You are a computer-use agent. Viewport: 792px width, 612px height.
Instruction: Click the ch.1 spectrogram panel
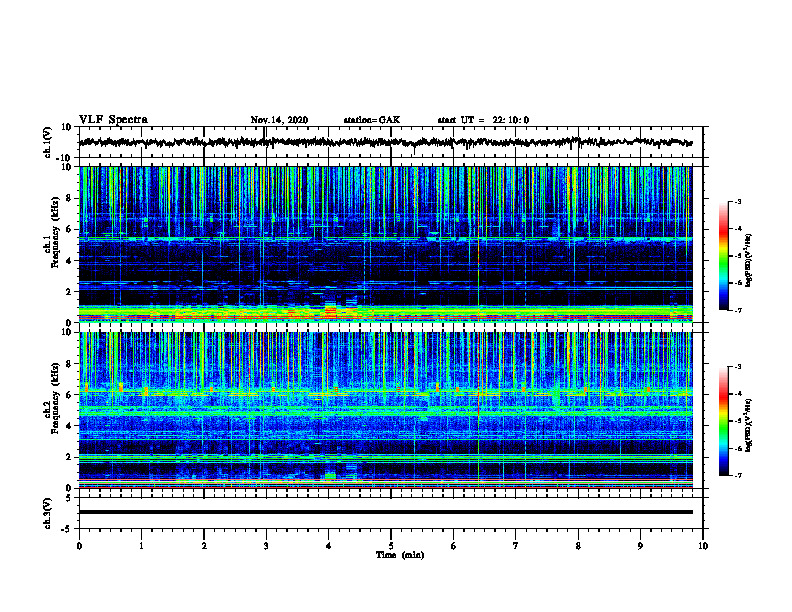tap(385, 244)
